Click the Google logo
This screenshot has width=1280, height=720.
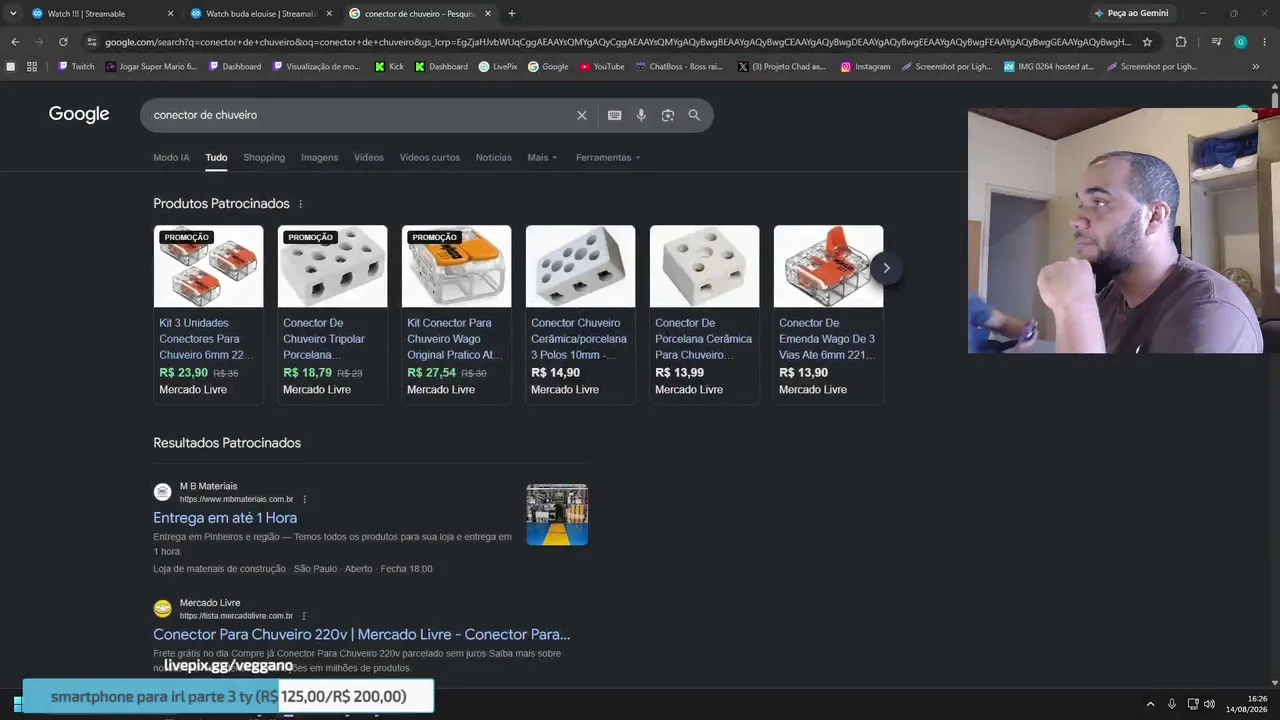pyautogui.click(x=79, y=114)
